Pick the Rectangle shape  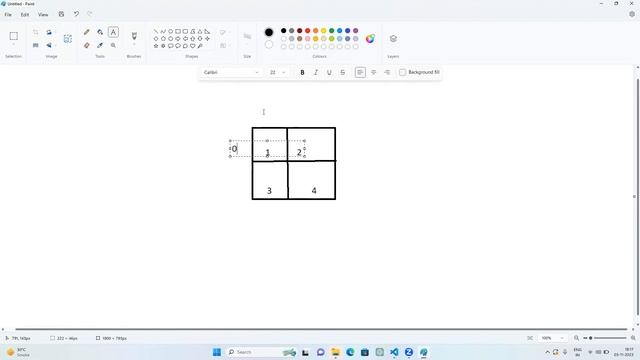coord(178,31)
